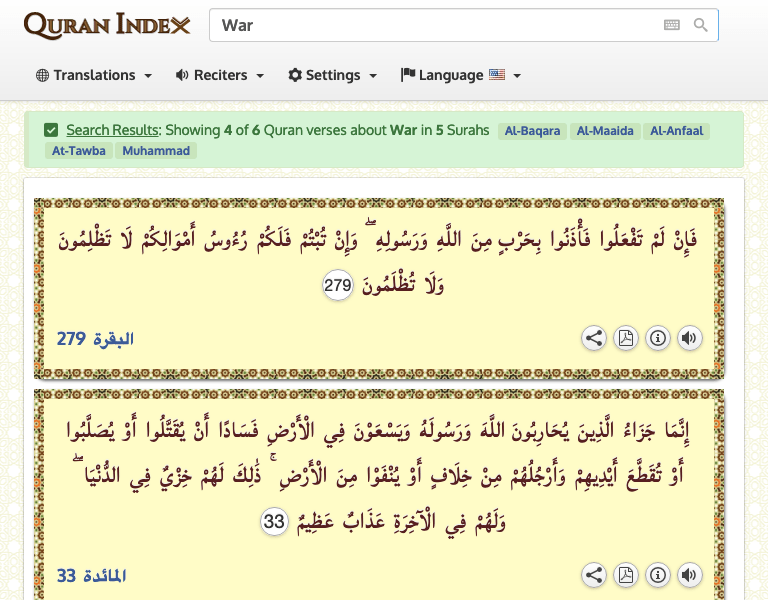Screen dimensions: 768x600
Task: Toggle the green Search Results checkbox
Action: 51,130
